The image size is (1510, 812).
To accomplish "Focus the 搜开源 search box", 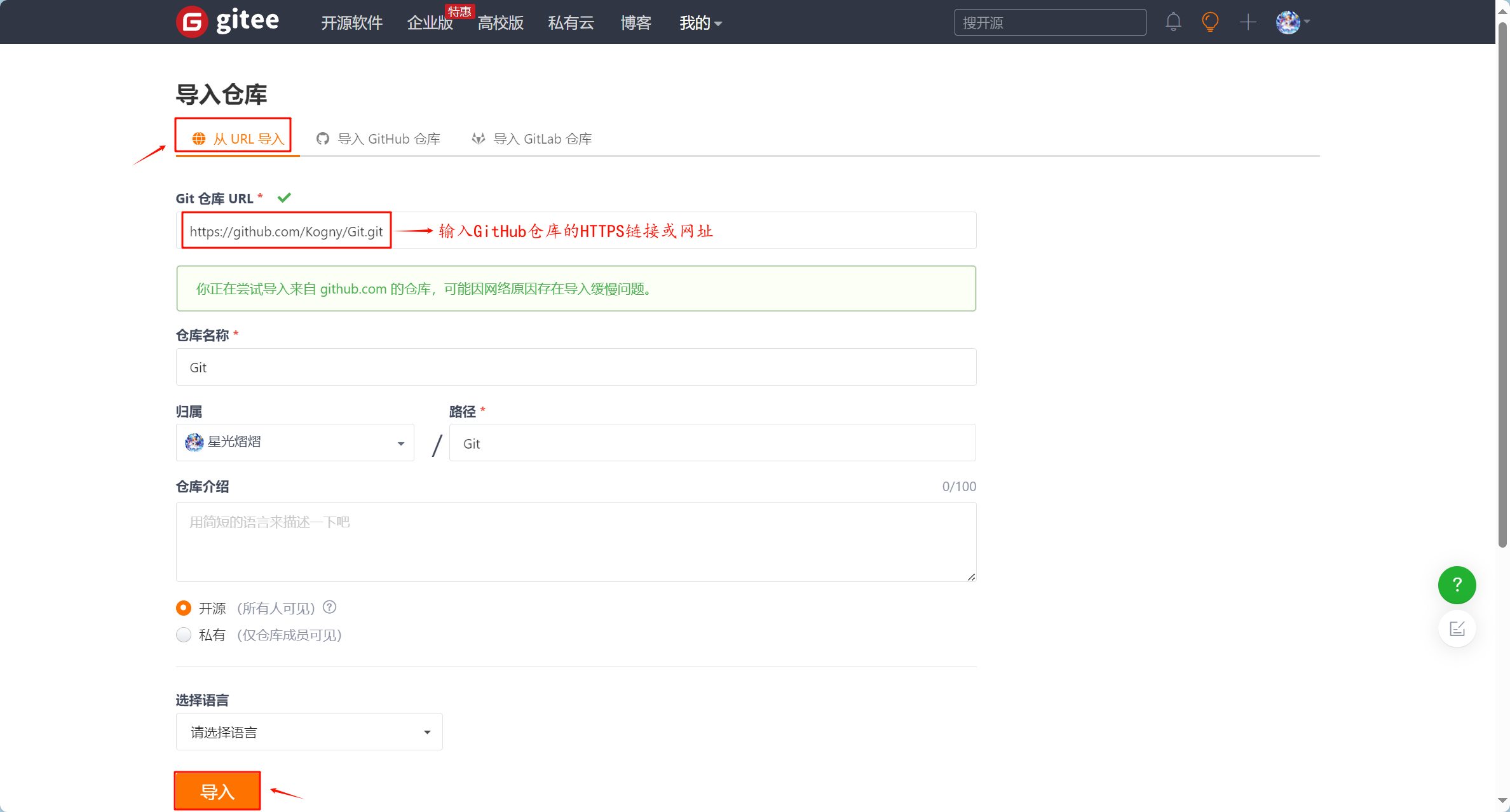I will pyautogui.click(x=1050, y=22).
